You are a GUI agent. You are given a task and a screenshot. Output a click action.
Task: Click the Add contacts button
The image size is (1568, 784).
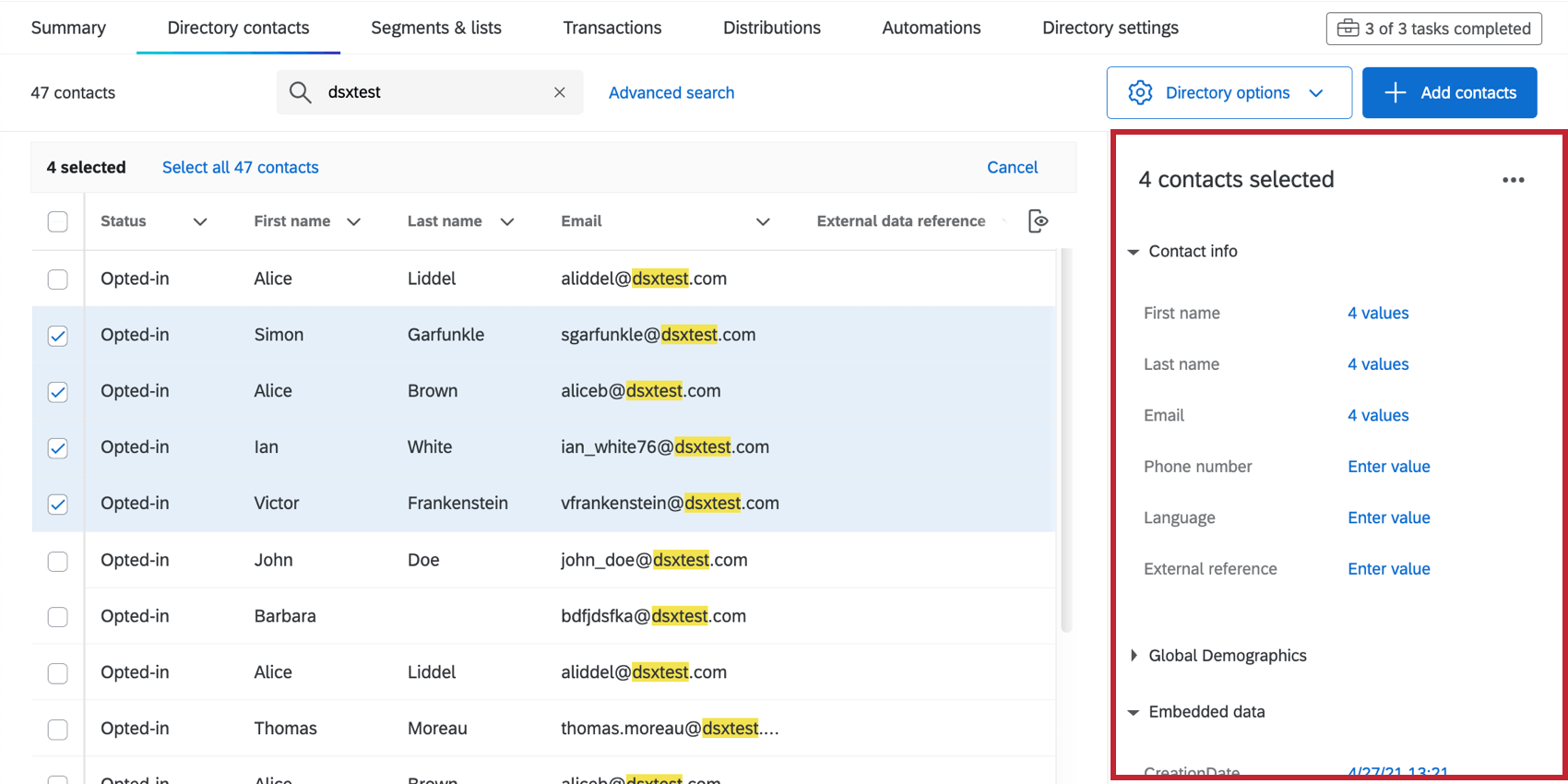pyautogui.click(x=1450, y=92)
